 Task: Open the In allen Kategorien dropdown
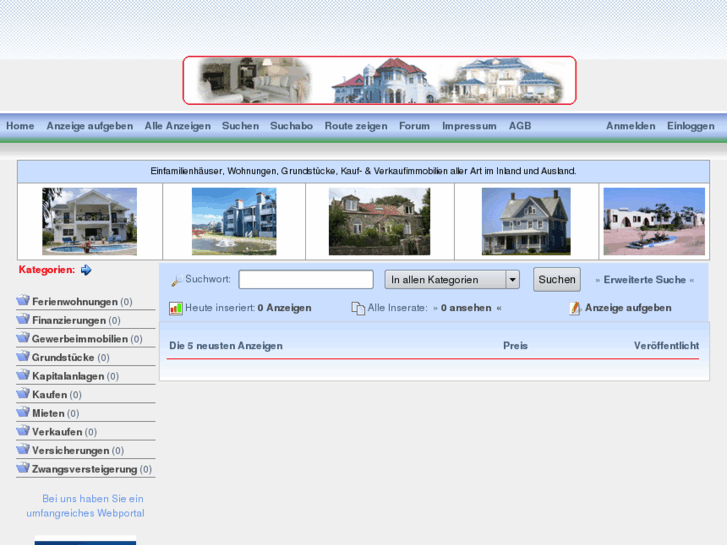click(x=452, y=280)
